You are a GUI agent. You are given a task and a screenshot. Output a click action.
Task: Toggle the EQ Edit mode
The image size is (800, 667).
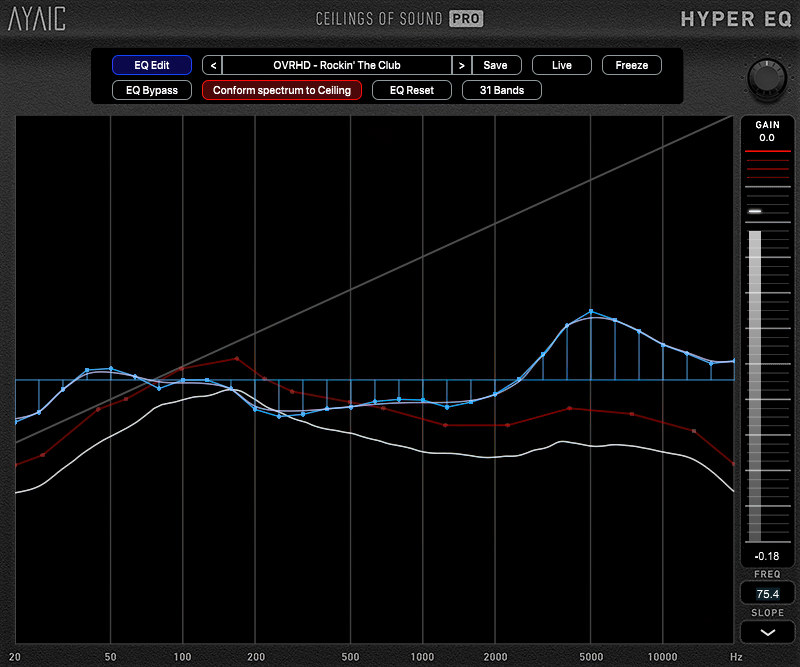tap(152, 65)
